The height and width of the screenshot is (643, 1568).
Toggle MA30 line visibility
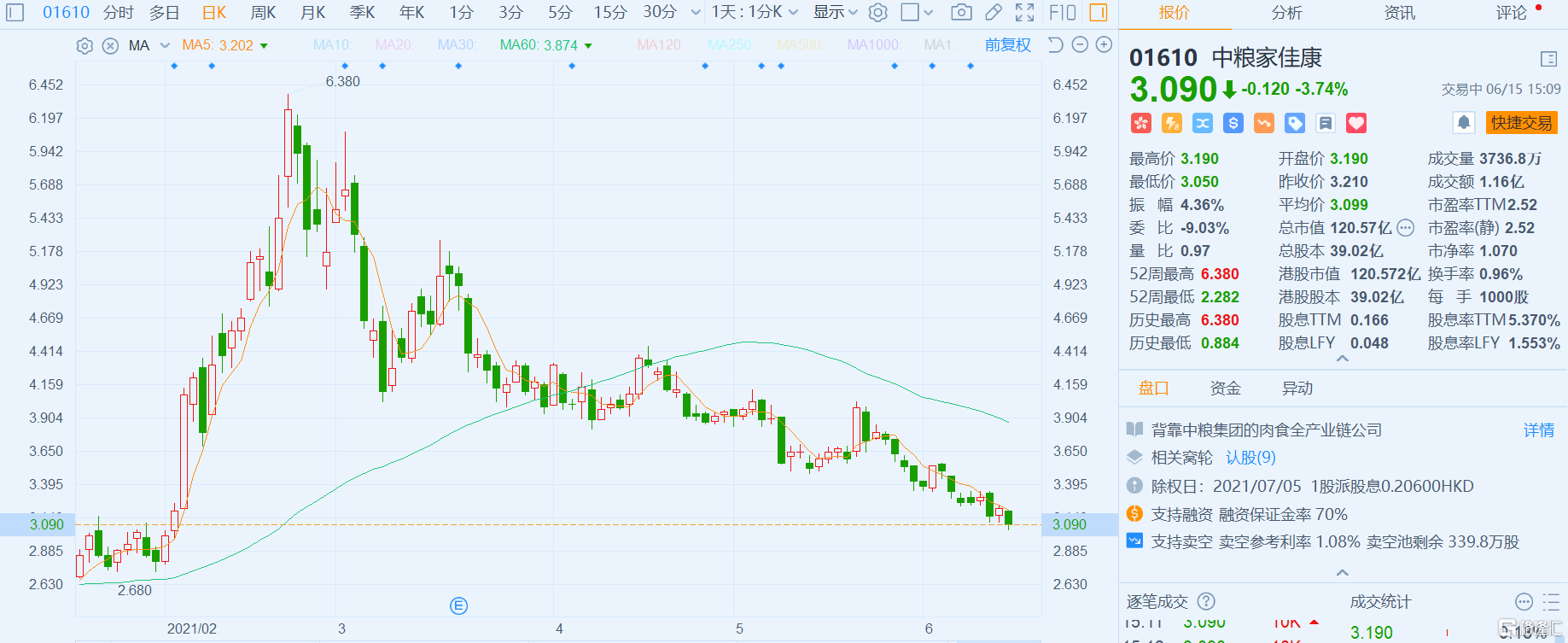click(x=457, y=44)
